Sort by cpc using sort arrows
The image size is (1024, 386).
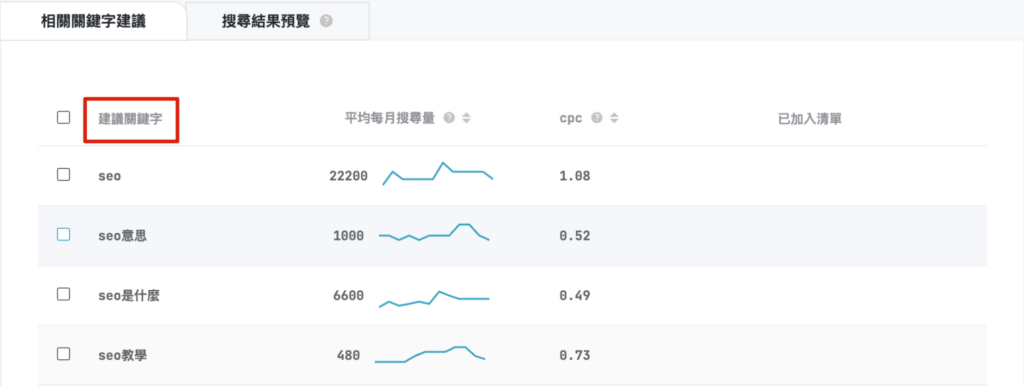(x=614, y=118)
